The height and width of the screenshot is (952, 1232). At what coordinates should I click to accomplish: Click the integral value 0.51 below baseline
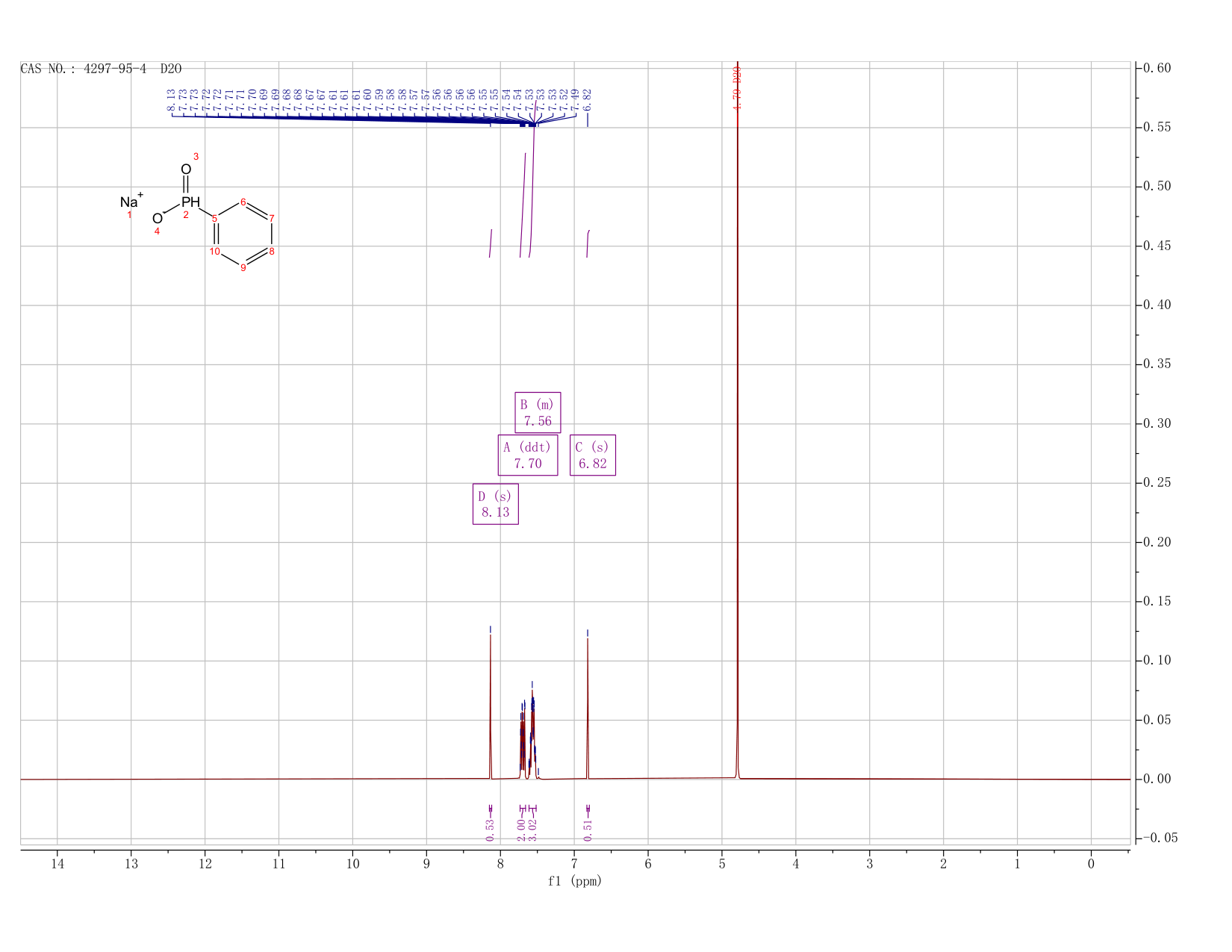(x=588, y=829)
